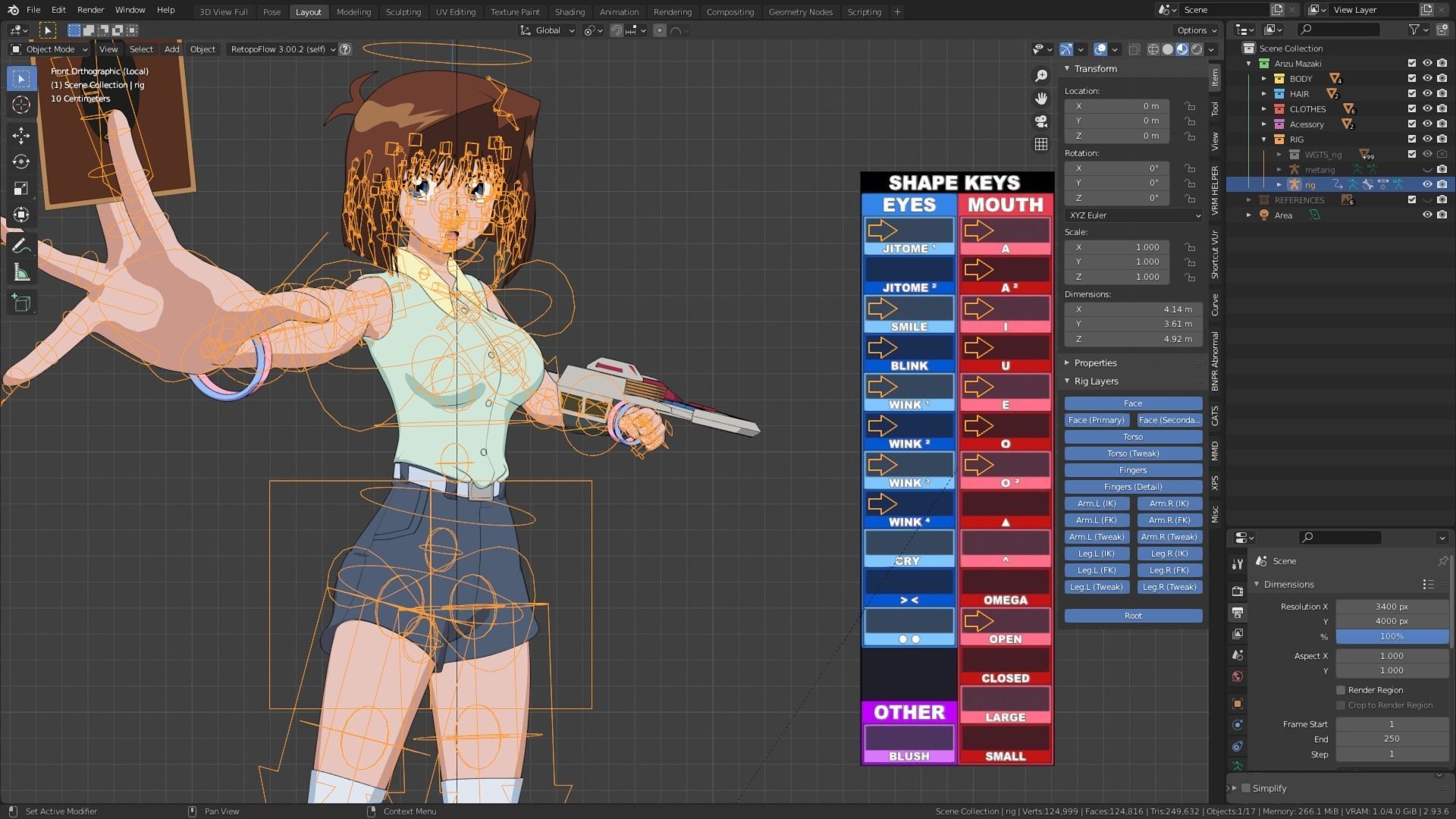Open the Global transform orientation dropdown
The image size is (1456, 819).
click(x=548, y=30)
